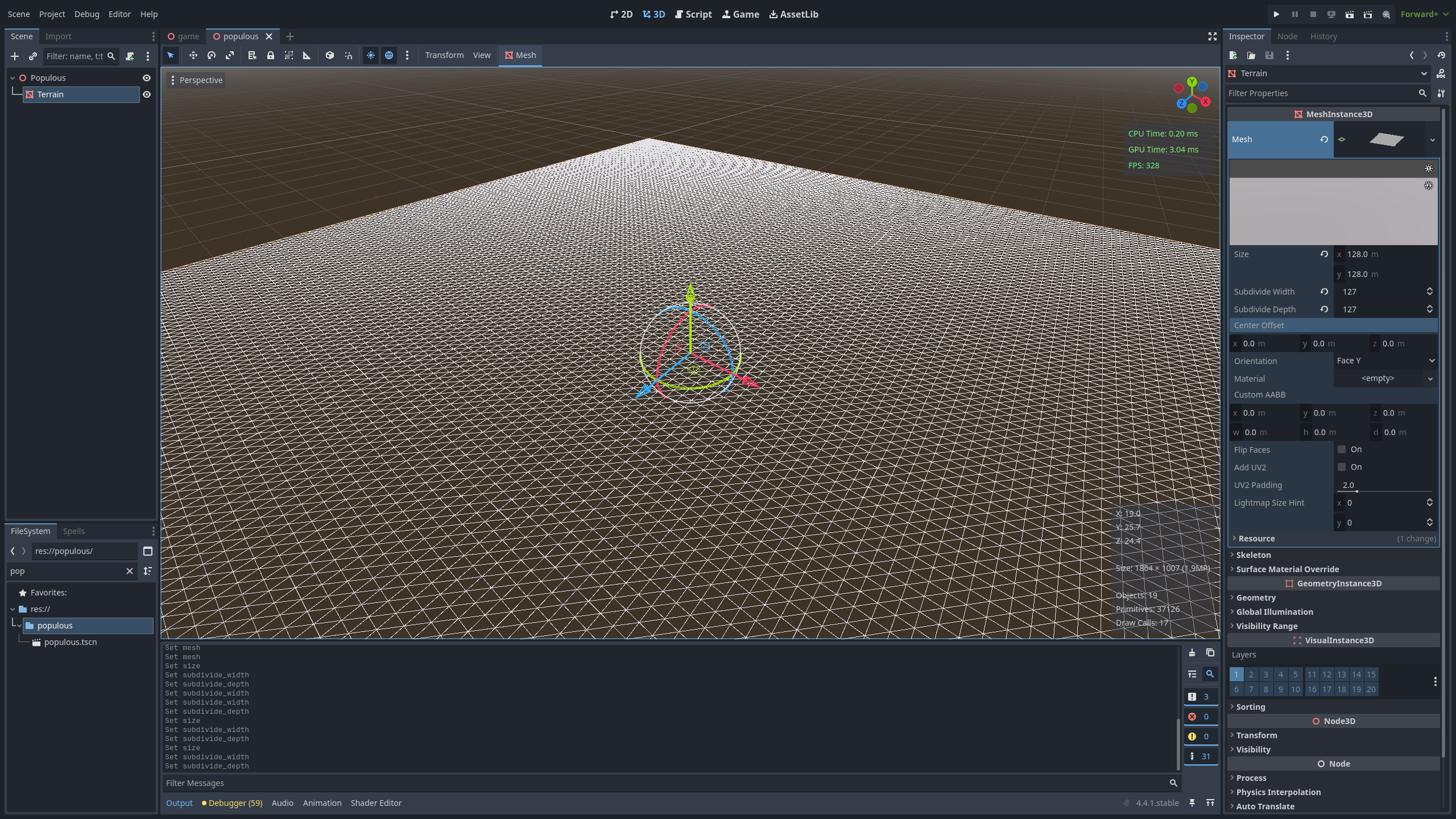Toggle warning messages filter in output
Viewport: 1456px width, 819px height.
[x=1201, y=737]
